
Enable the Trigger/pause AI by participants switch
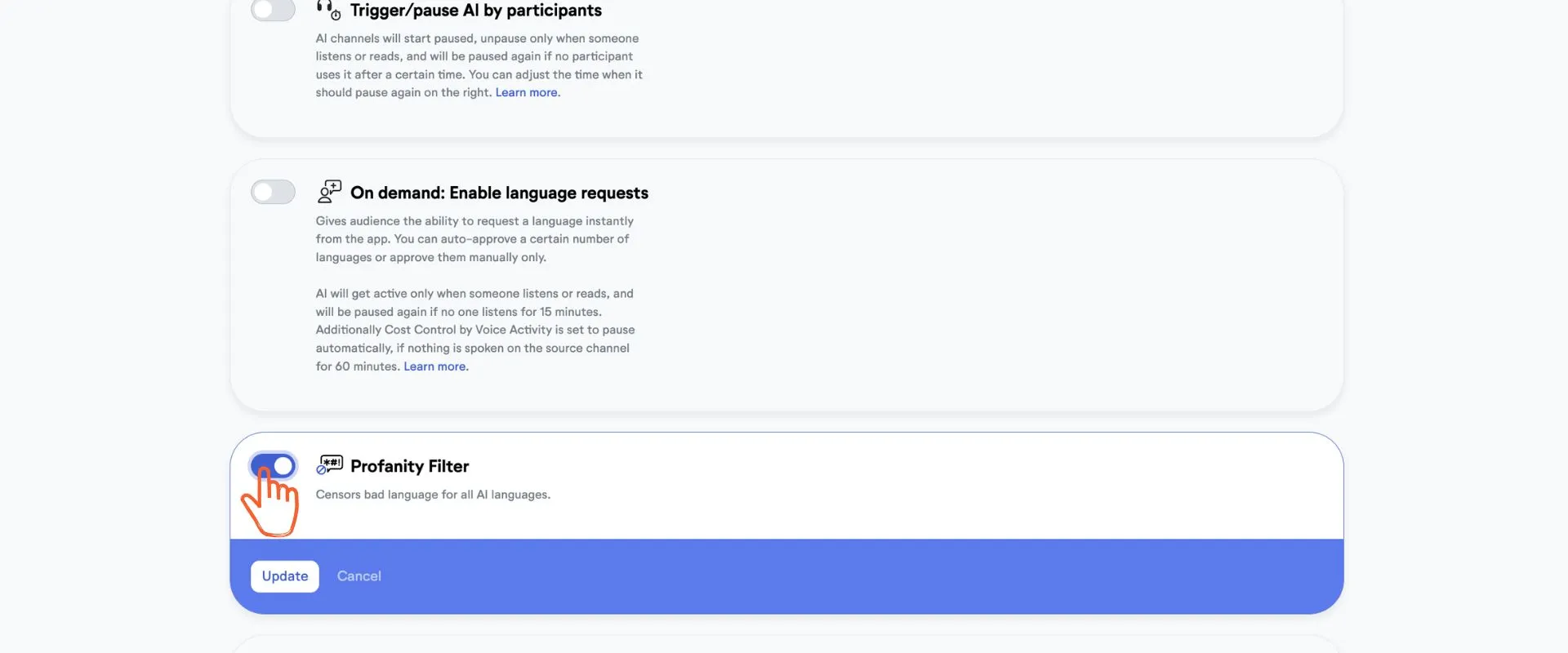click(273, 10)
